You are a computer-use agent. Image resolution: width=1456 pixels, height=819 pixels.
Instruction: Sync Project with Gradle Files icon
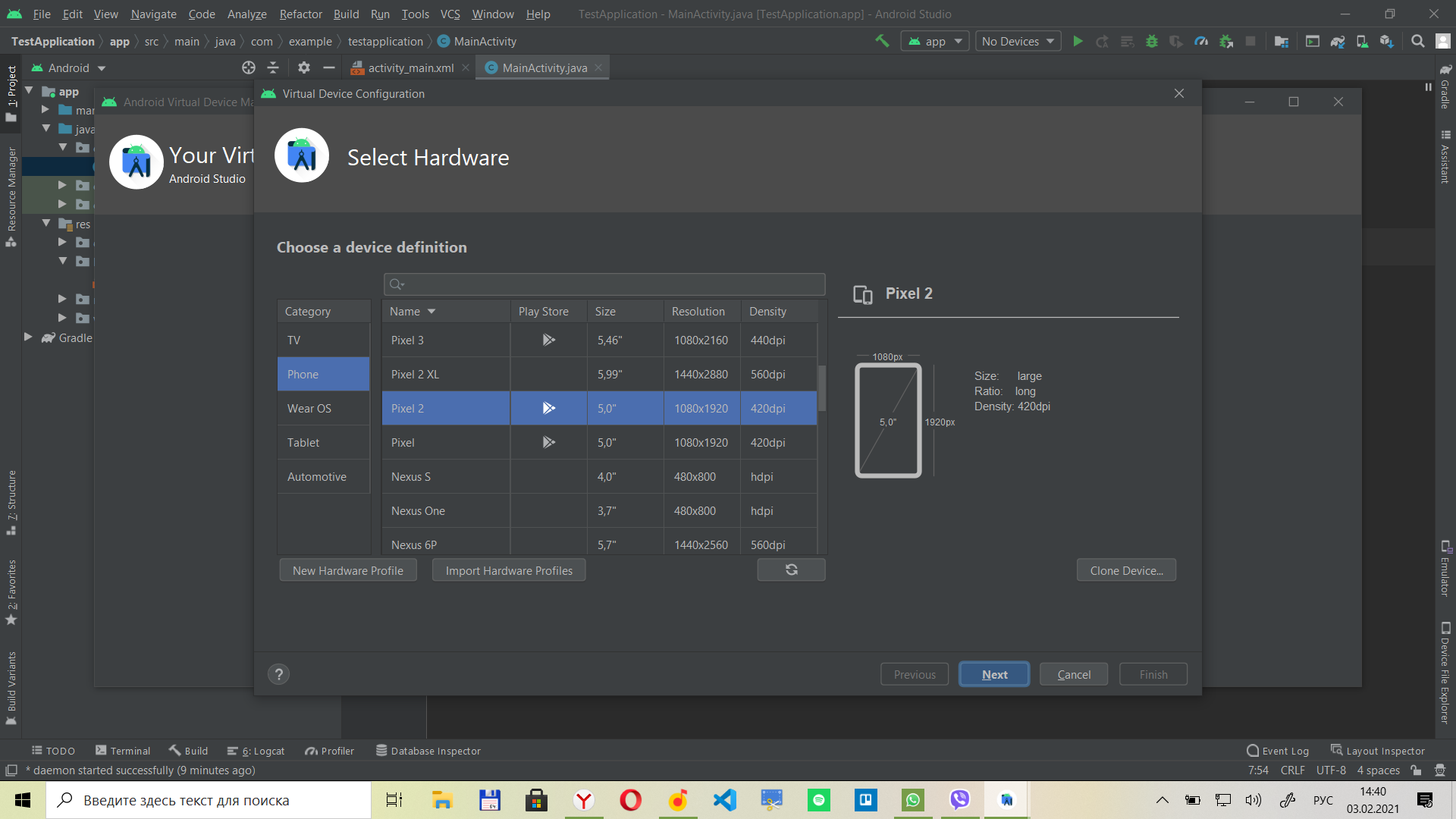(1338, 41)
